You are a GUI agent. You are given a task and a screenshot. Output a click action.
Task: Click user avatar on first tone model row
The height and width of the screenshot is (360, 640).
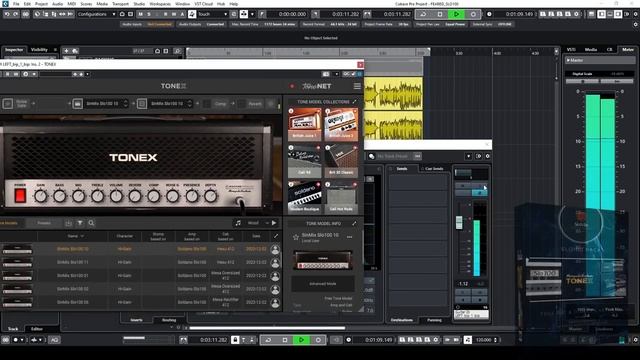coord(276,249)
